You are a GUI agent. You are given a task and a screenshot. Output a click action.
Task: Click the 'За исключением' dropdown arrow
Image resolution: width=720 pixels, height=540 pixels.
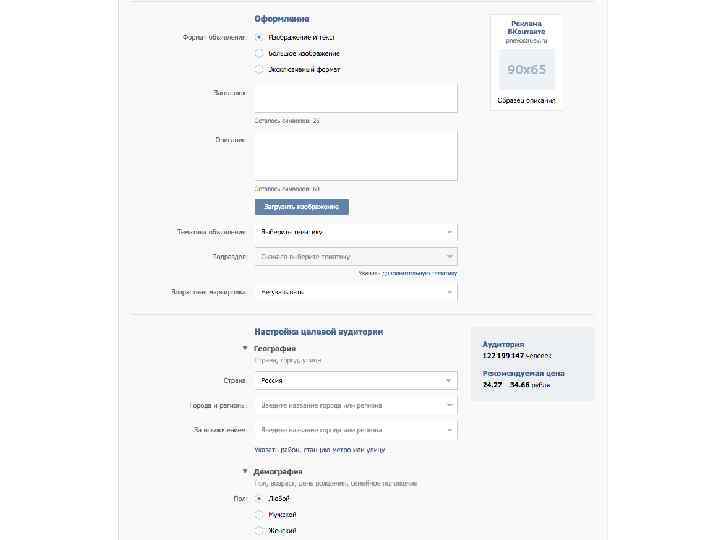(449, 430)
